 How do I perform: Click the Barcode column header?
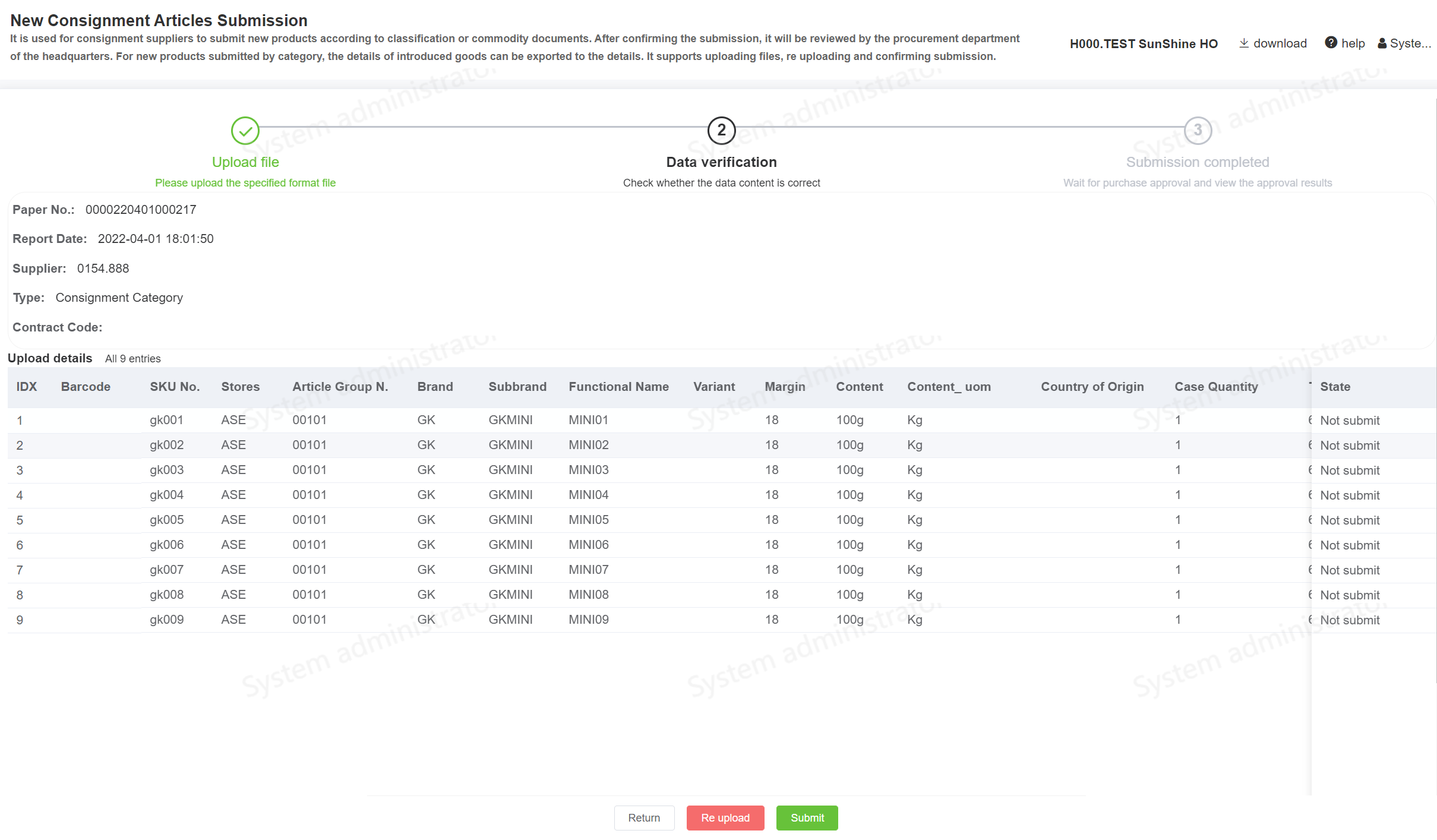point(86,387)
